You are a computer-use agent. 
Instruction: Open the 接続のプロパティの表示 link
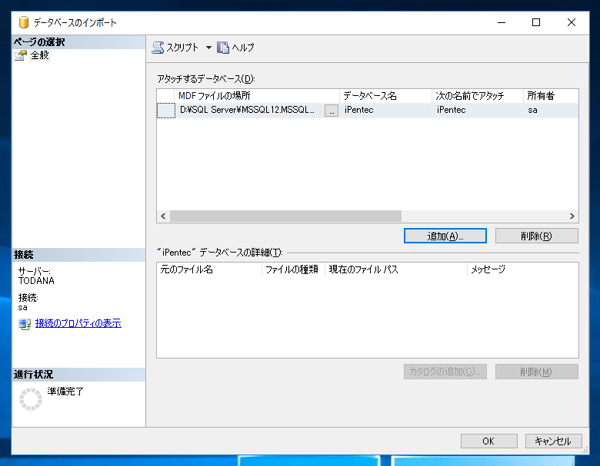click(x=78, y=323)
